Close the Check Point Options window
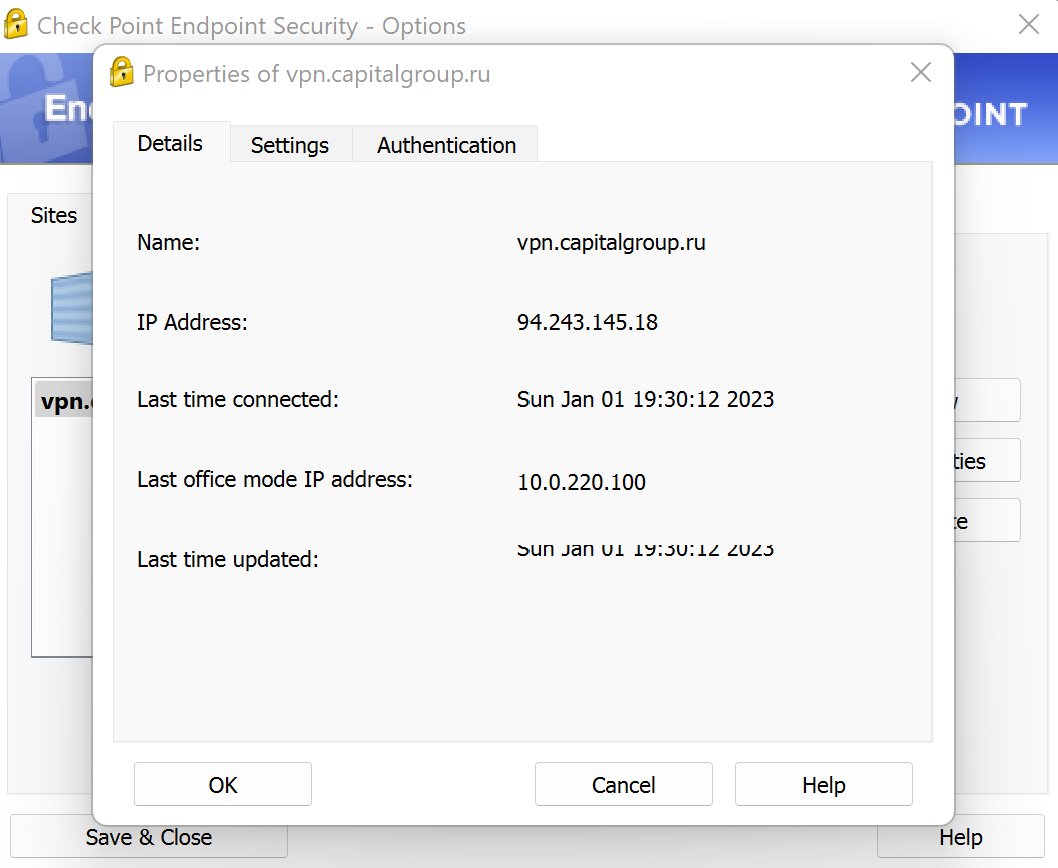Image resolution: width=1058 pixels, height=868 pixels. [1028, 24]
